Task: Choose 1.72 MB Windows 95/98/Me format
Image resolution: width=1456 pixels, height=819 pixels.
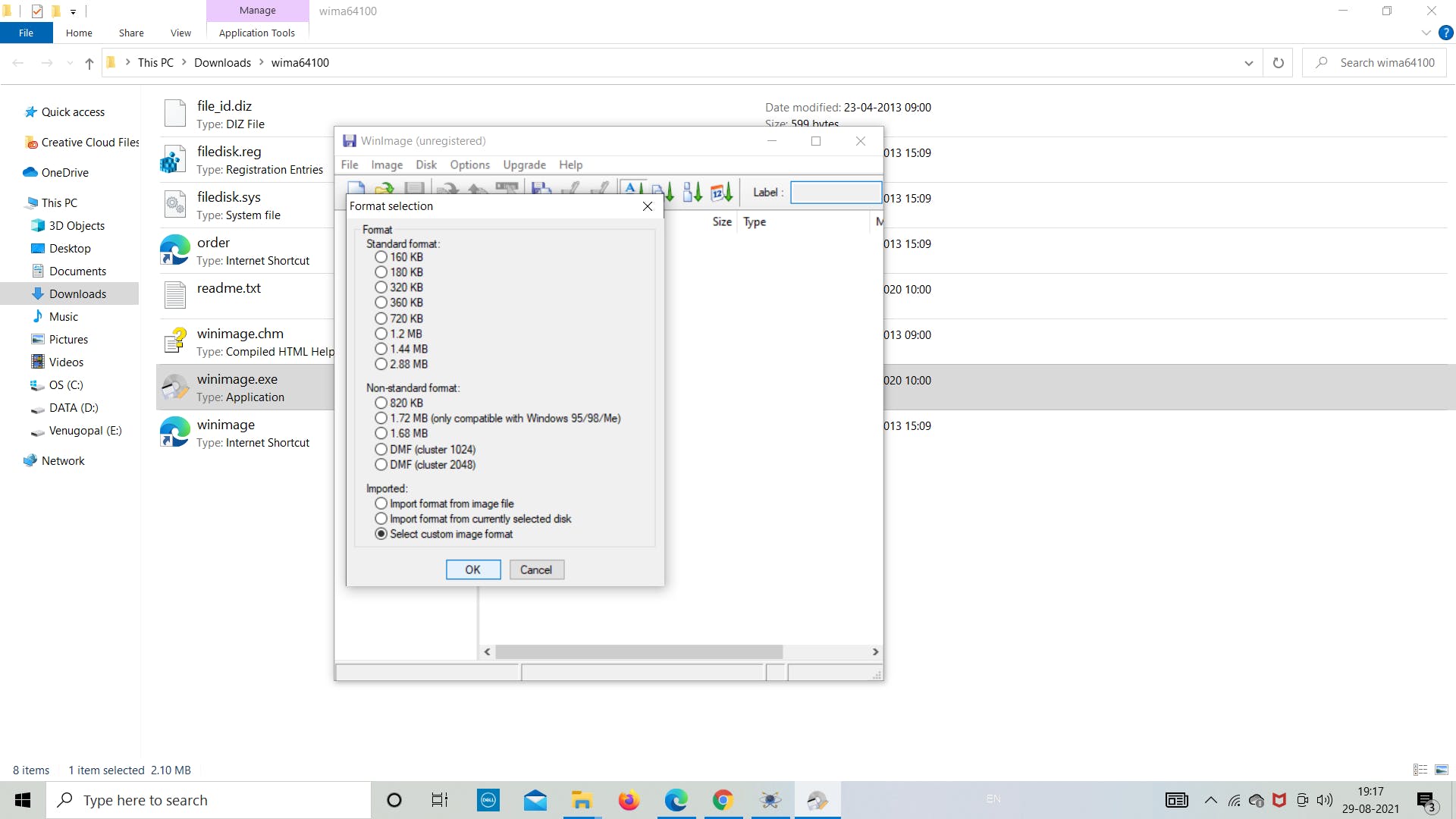Action: (x=497, y=418)
